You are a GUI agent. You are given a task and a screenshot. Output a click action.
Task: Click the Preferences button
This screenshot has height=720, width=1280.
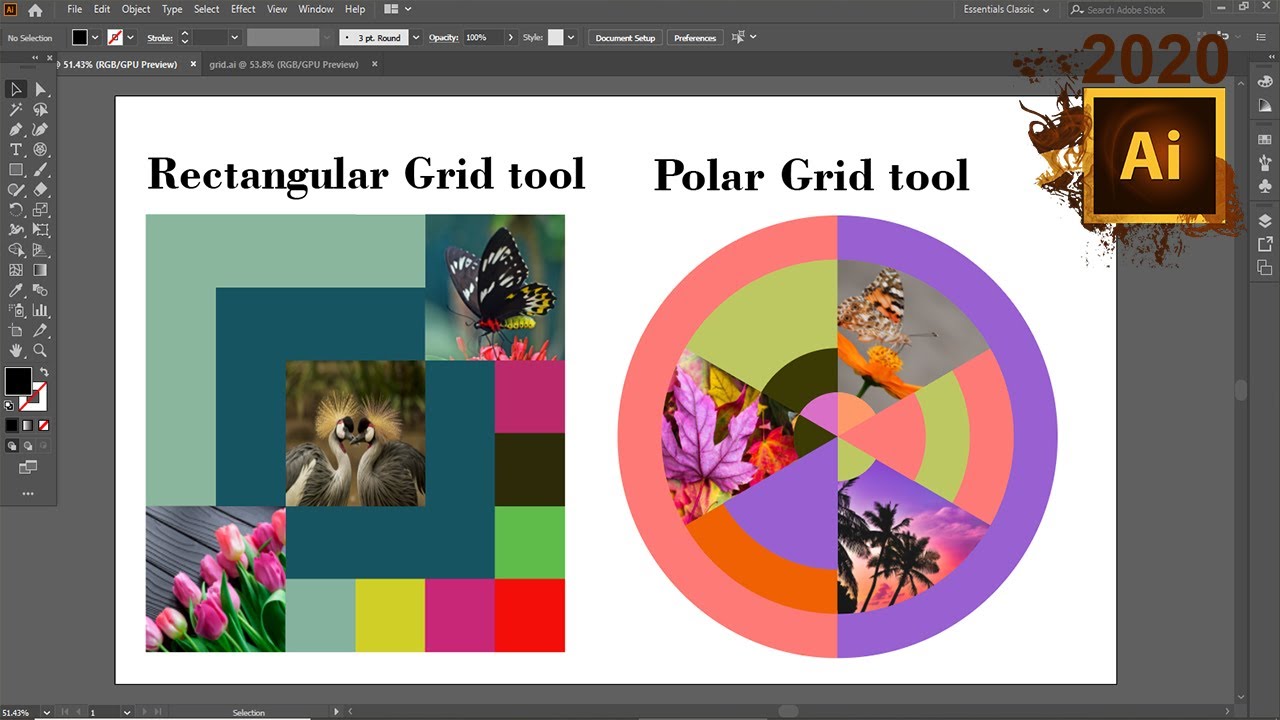coord(695,38)
